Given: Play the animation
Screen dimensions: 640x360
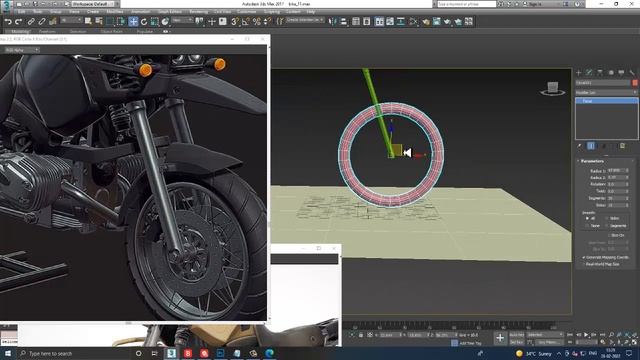Looking at the screenshot, I should (586, 335).
